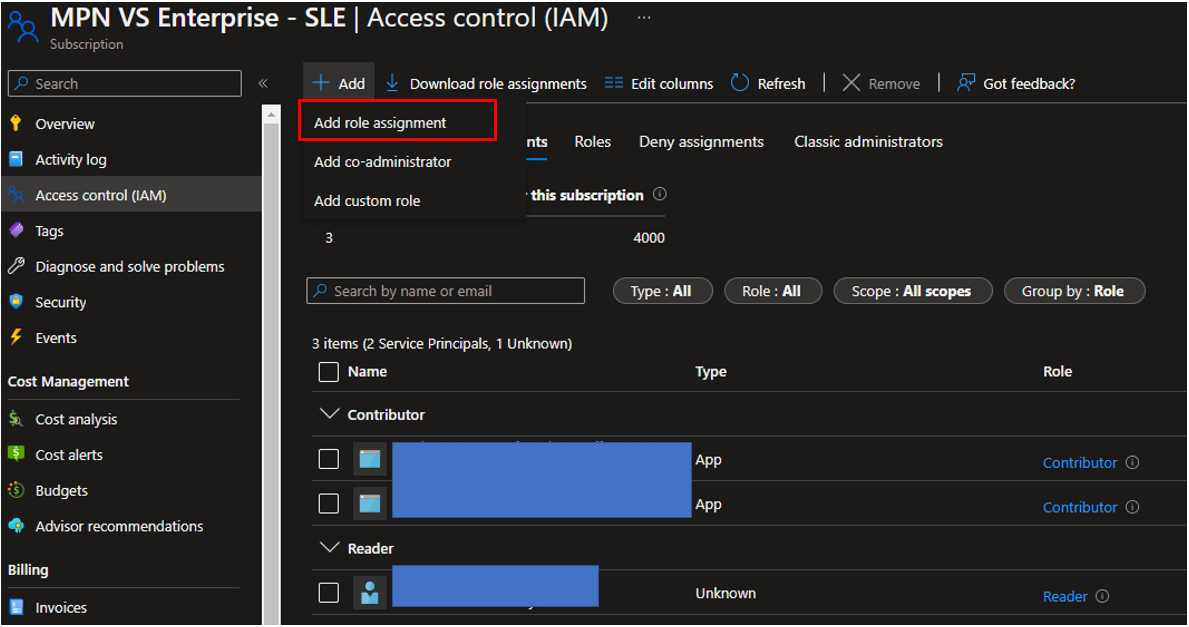Click the user icon in the Reader row
The width and height of the screenshot is (1189, 627).
370,592
